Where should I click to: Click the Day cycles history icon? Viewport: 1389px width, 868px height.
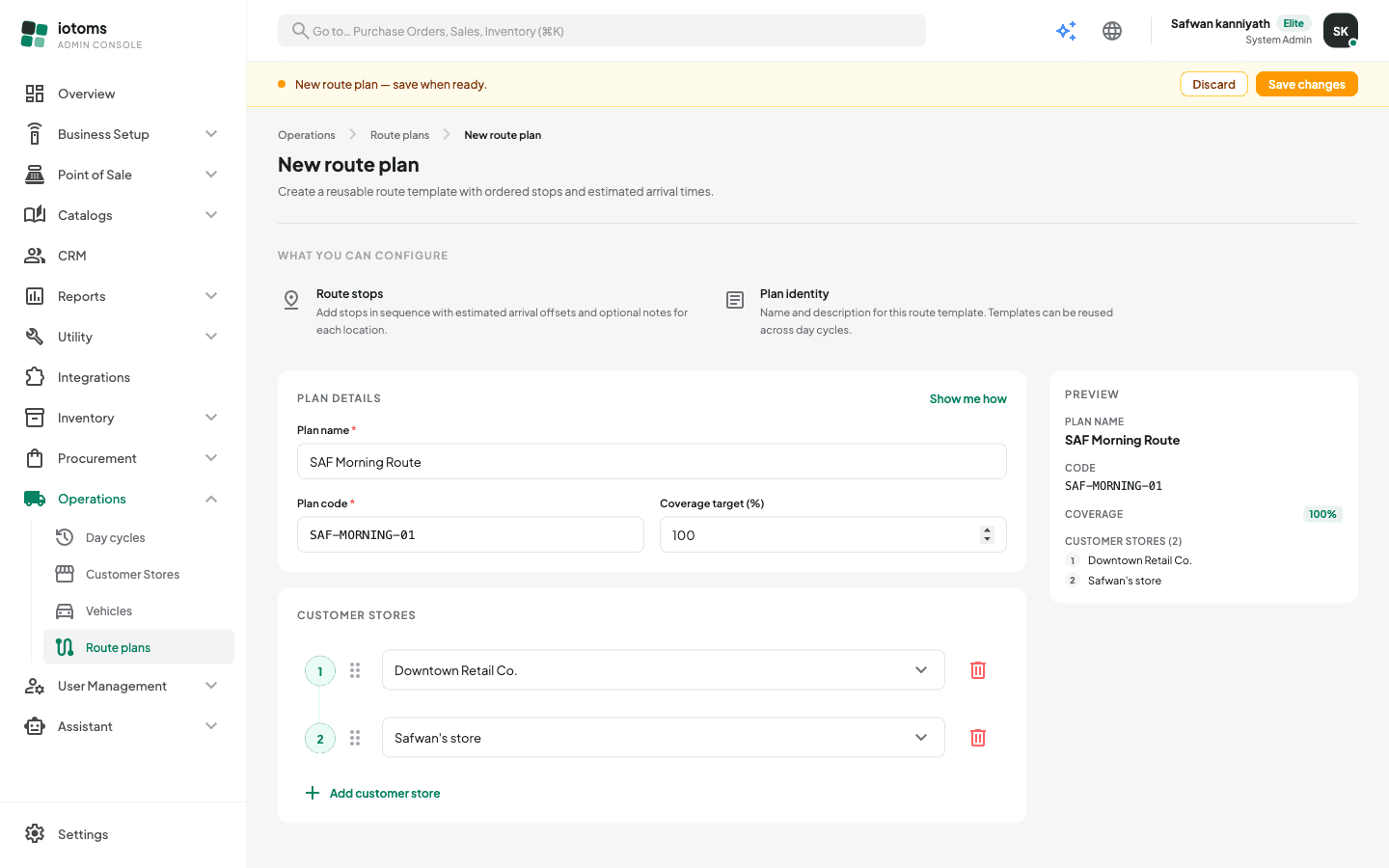(x=65, y=537)
